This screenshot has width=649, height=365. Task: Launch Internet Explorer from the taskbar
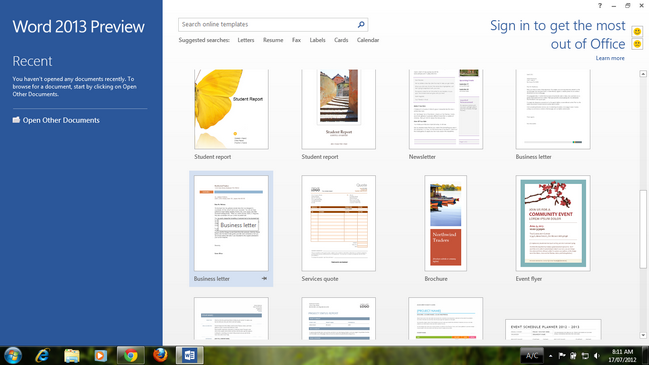pyautogui.click(x=43, y=355)
